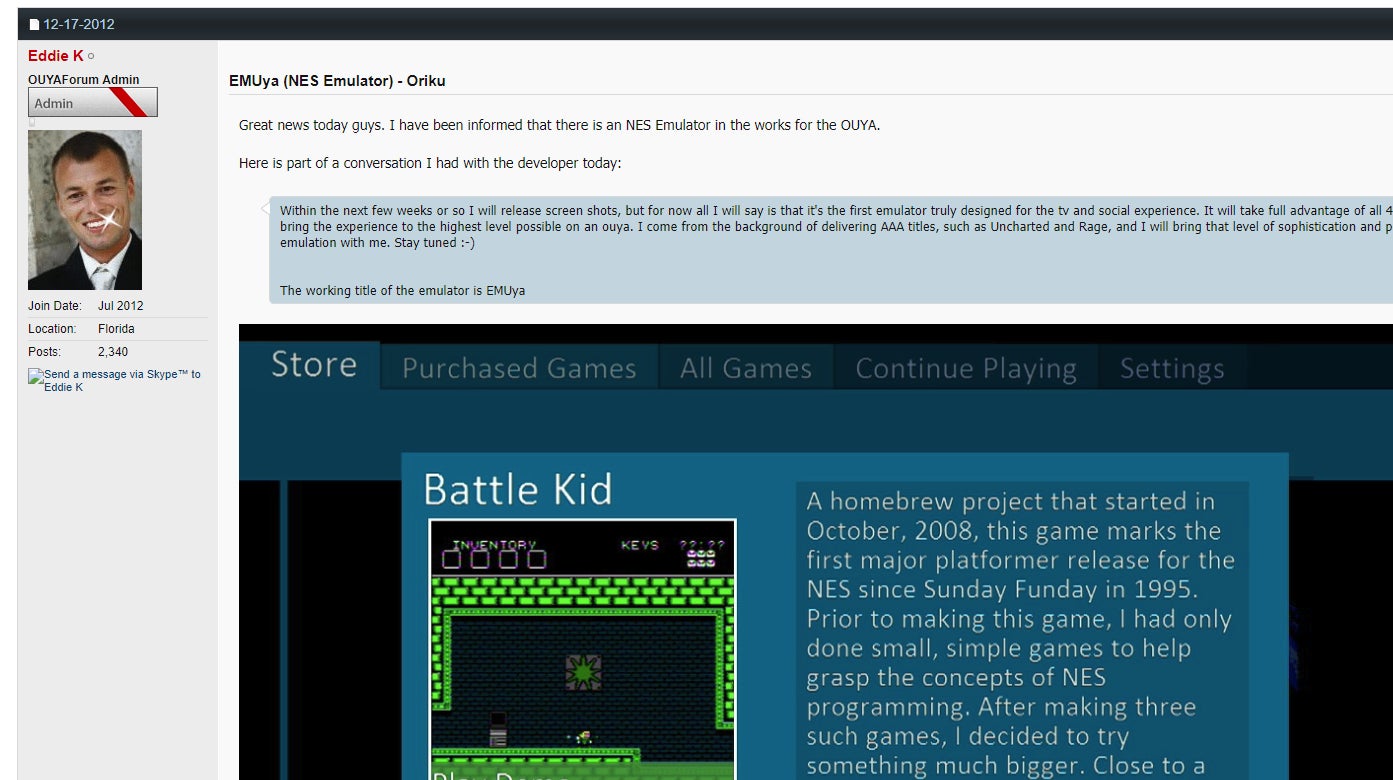Click Eddie K's avatar photo
The image size is (1393, 780).
coord(84,210)
